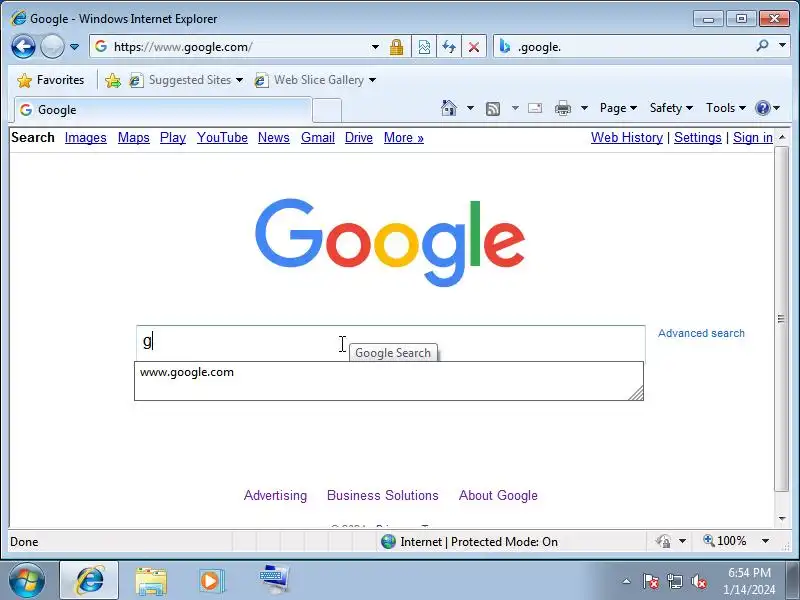Click the security lock icon
Viewport: 800px width, 600px height.
396,47
